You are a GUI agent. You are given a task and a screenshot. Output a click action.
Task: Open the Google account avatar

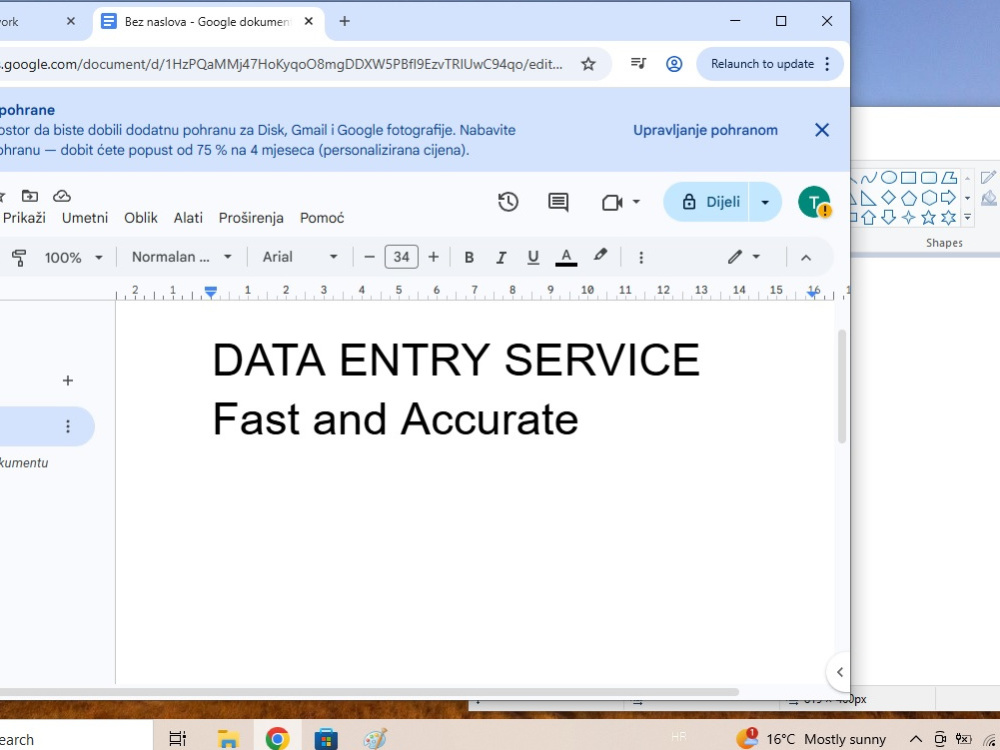click(x=814, y=202)
